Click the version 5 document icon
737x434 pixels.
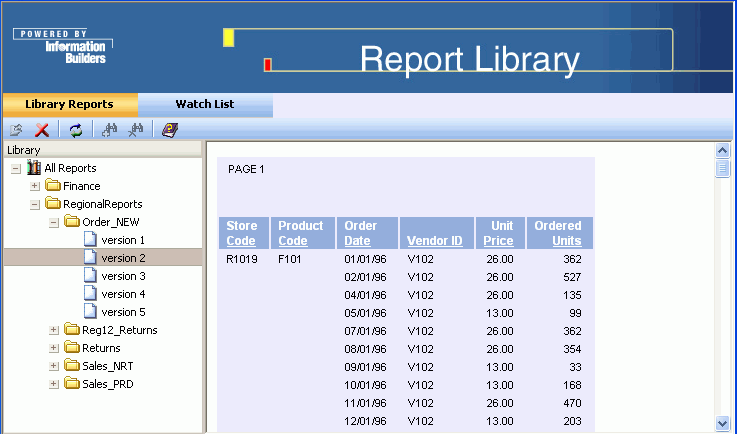tap(90, 311)
